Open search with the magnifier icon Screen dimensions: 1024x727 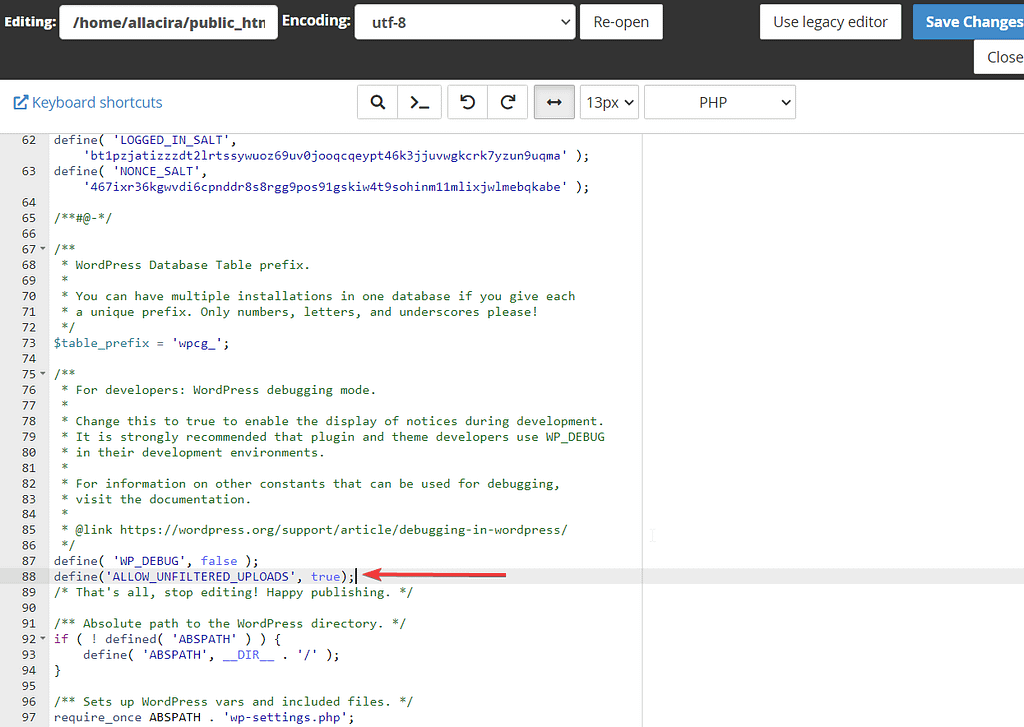[378, 101]
